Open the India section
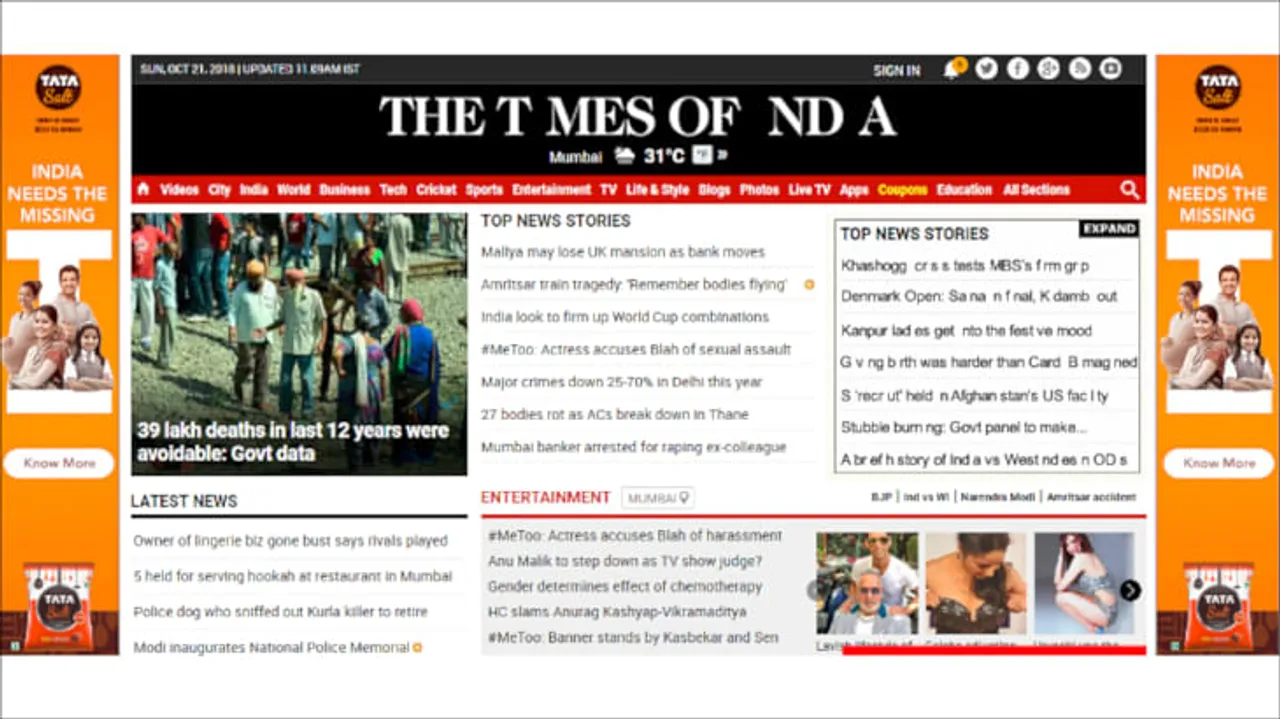 click(x=253, y=189)
